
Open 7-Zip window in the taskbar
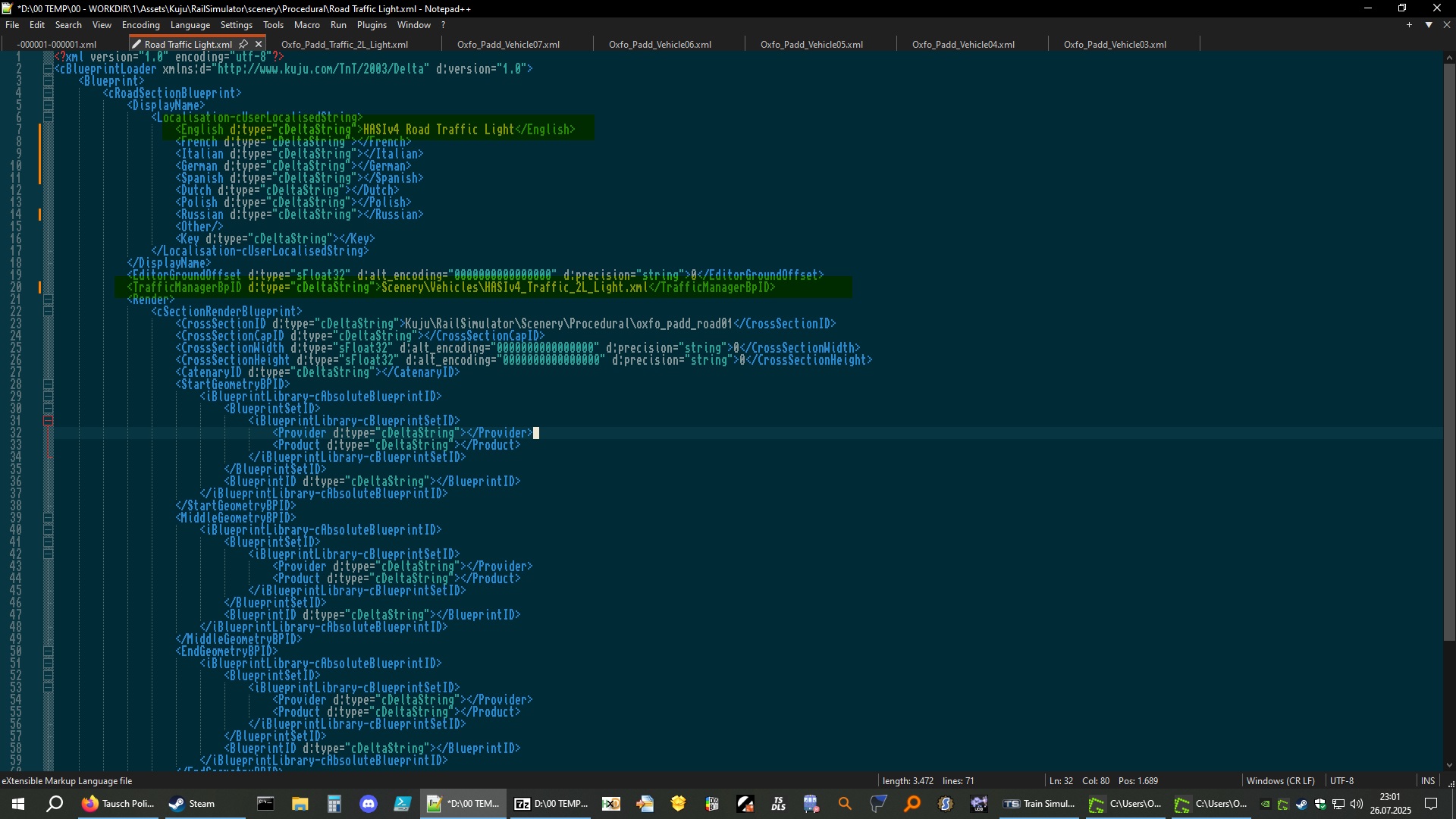(x=551, y=804)
